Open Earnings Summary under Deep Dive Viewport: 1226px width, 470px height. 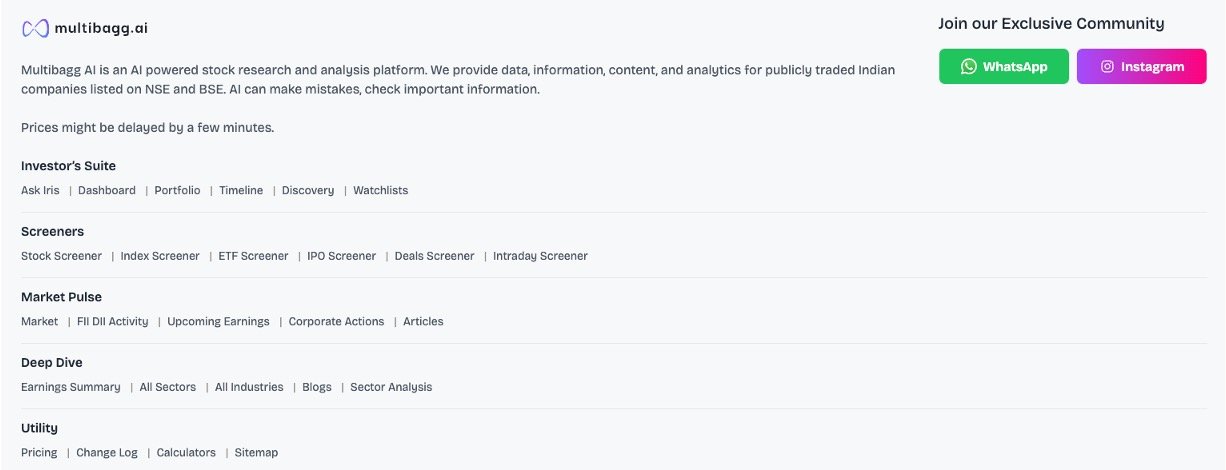point(70,387)
